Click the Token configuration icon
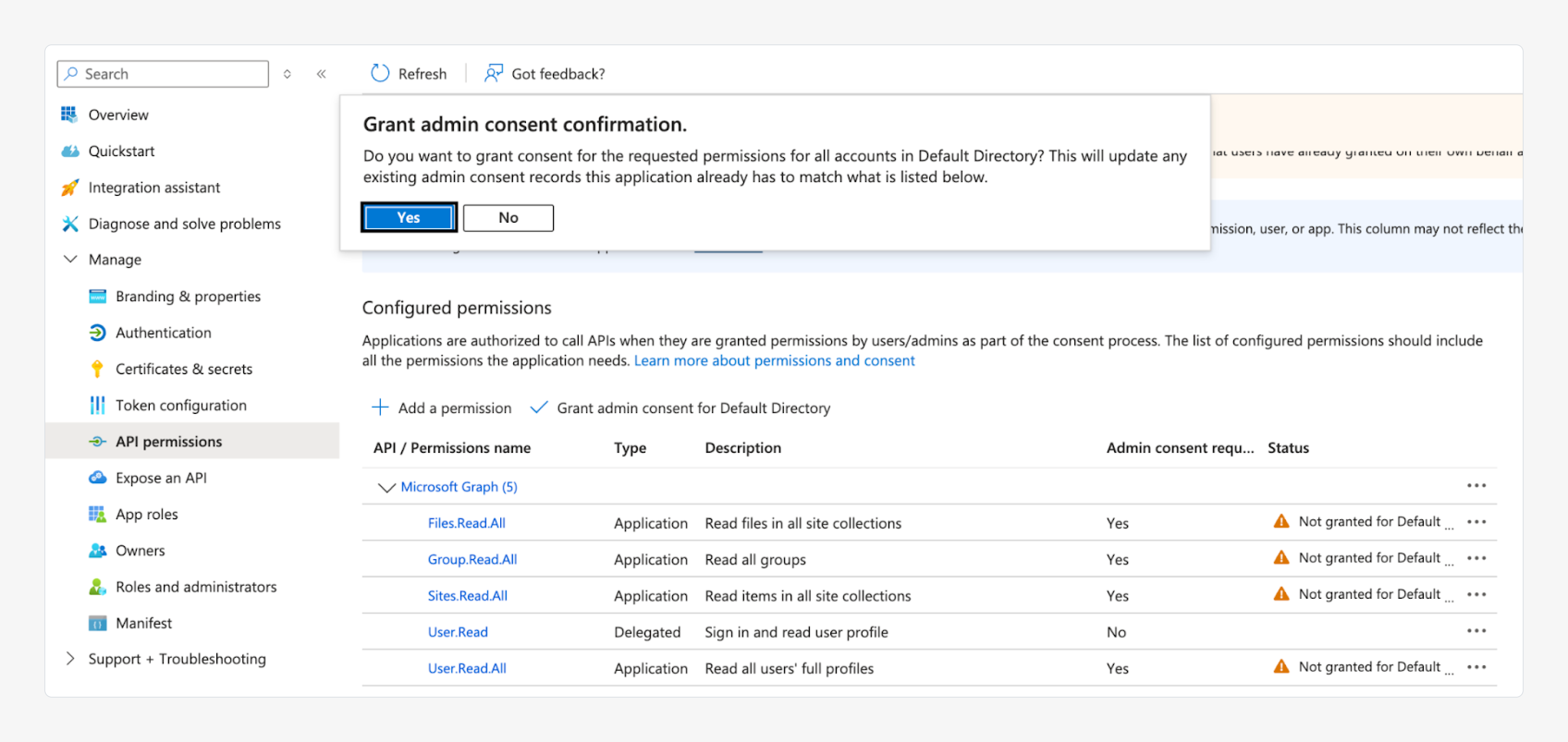 coord(97,405)
